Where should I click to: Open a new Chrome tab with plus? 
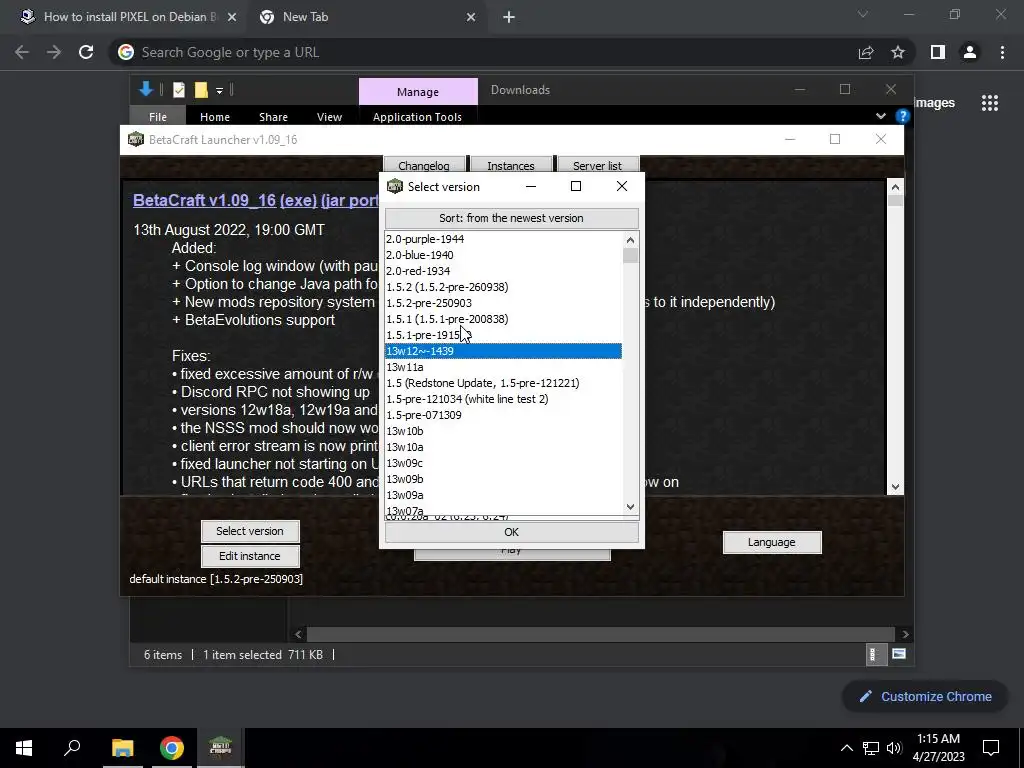tap(509, 17)
